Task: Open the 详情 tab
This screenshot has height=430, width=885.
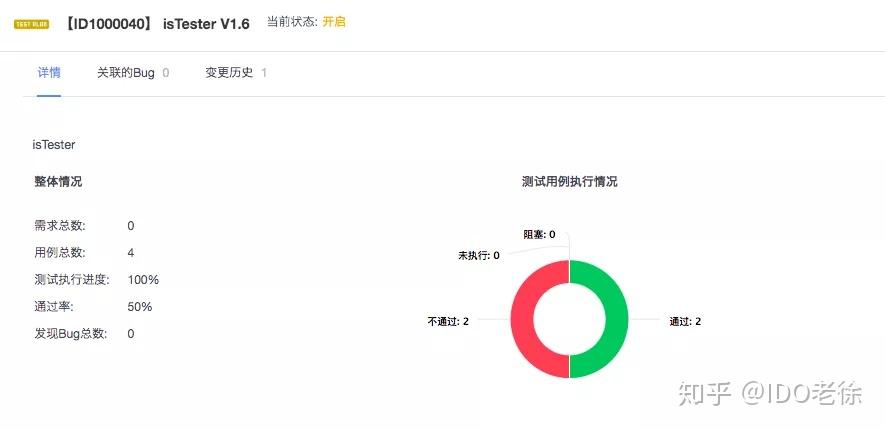Action: [x=49, y=73]
